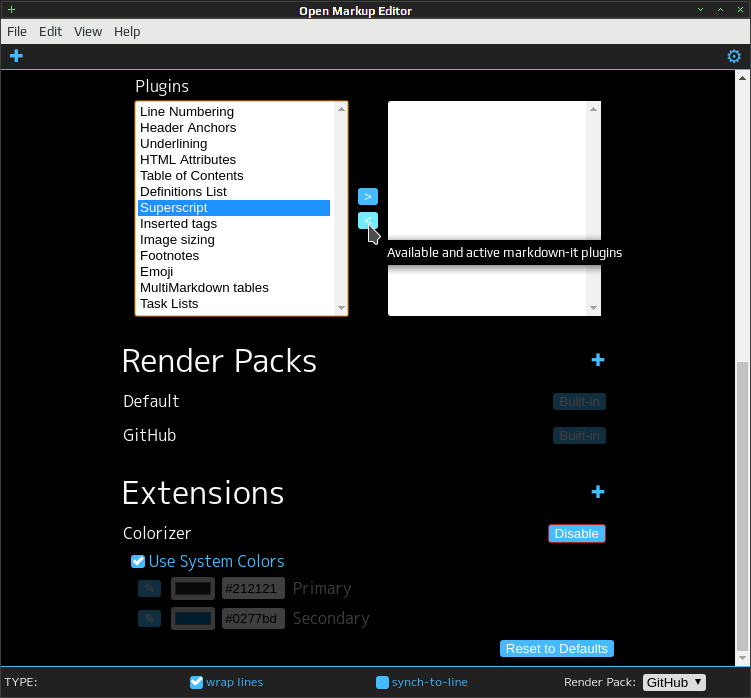
Task: Open the Edit menu
Action: pos(50,32)
